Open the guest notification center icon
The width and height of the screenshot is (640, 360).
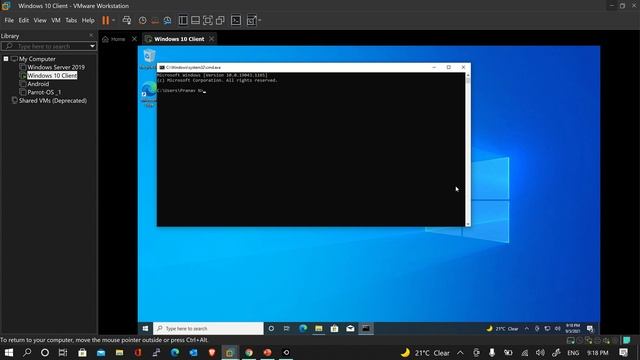point(590,329)
